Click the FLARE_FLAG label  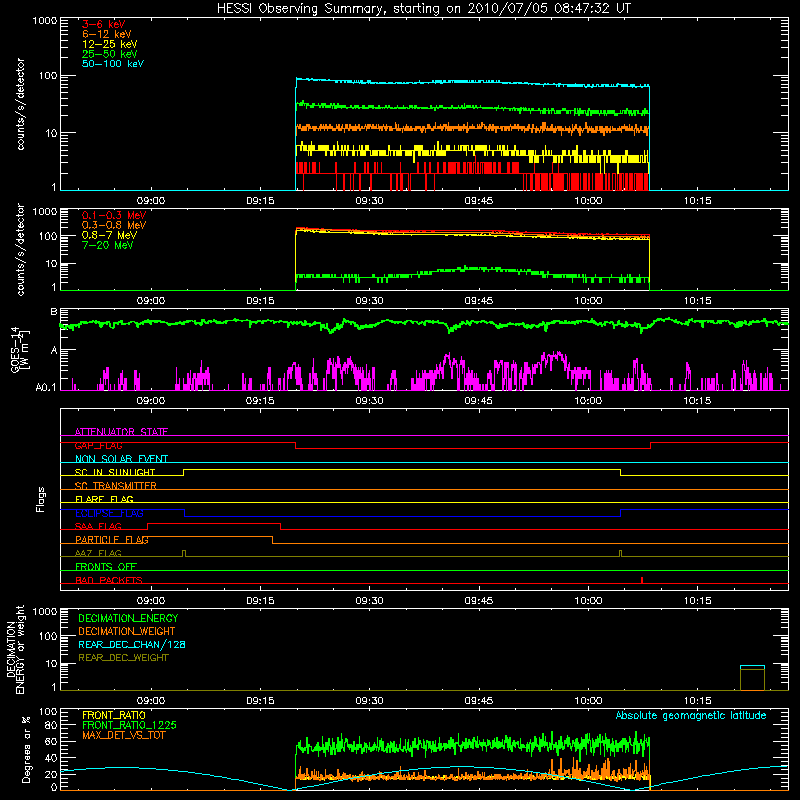coord(104,499)
